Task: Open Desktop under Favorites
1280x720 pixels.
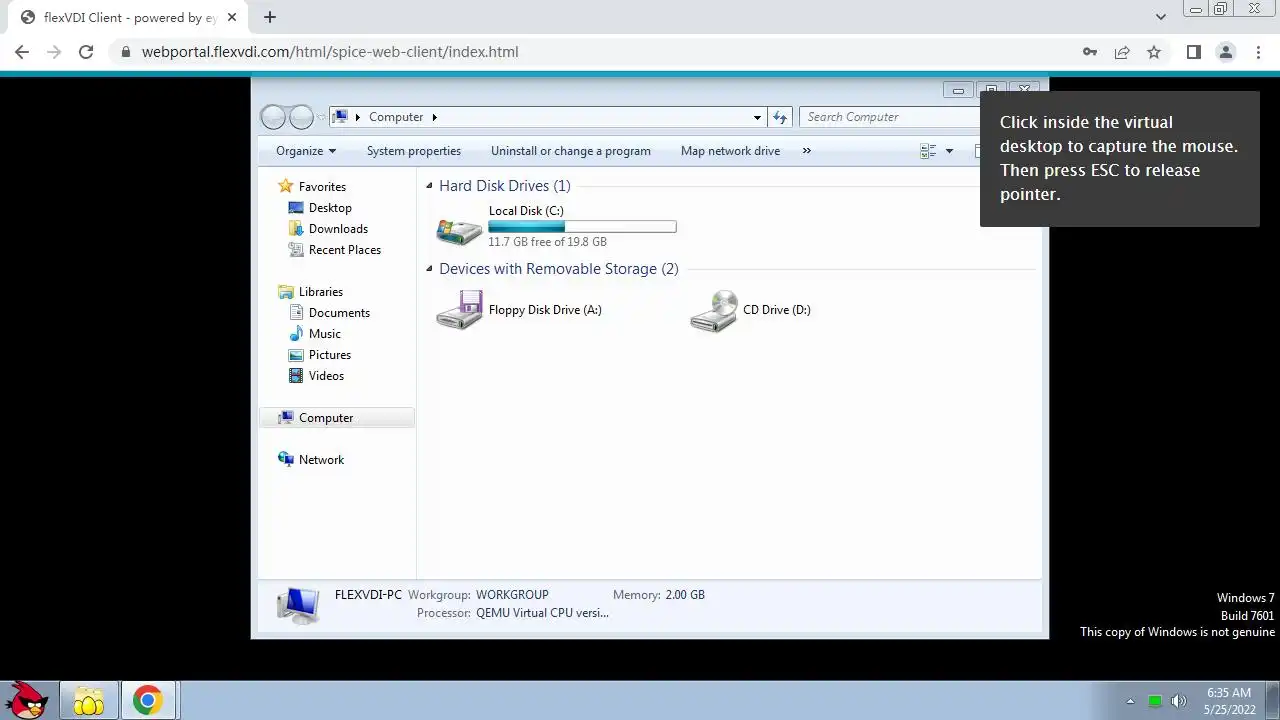Action: pyautogui.click(x=330, y=208)
